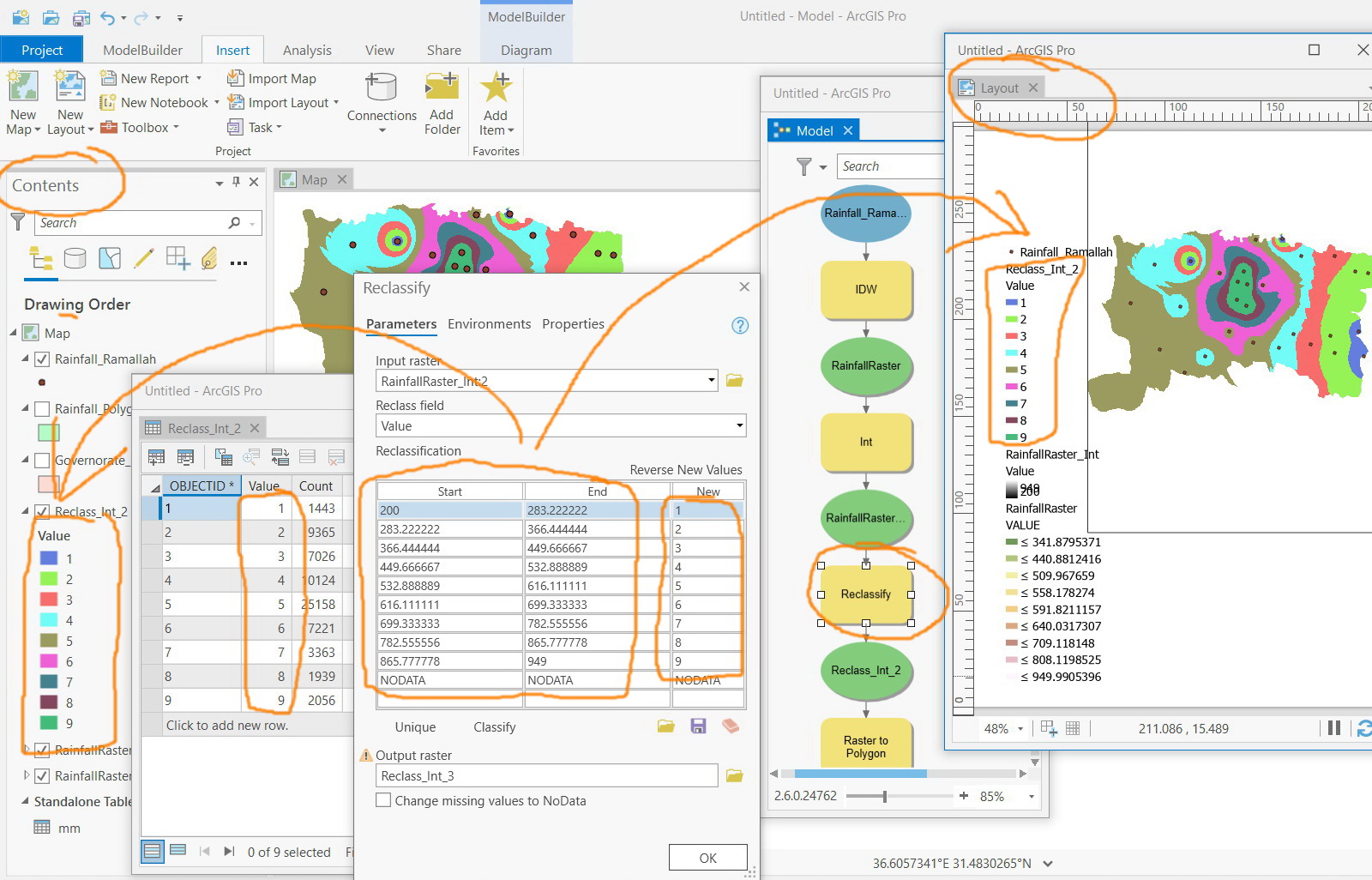Click the Import Map button

click(x=272, y=78)
